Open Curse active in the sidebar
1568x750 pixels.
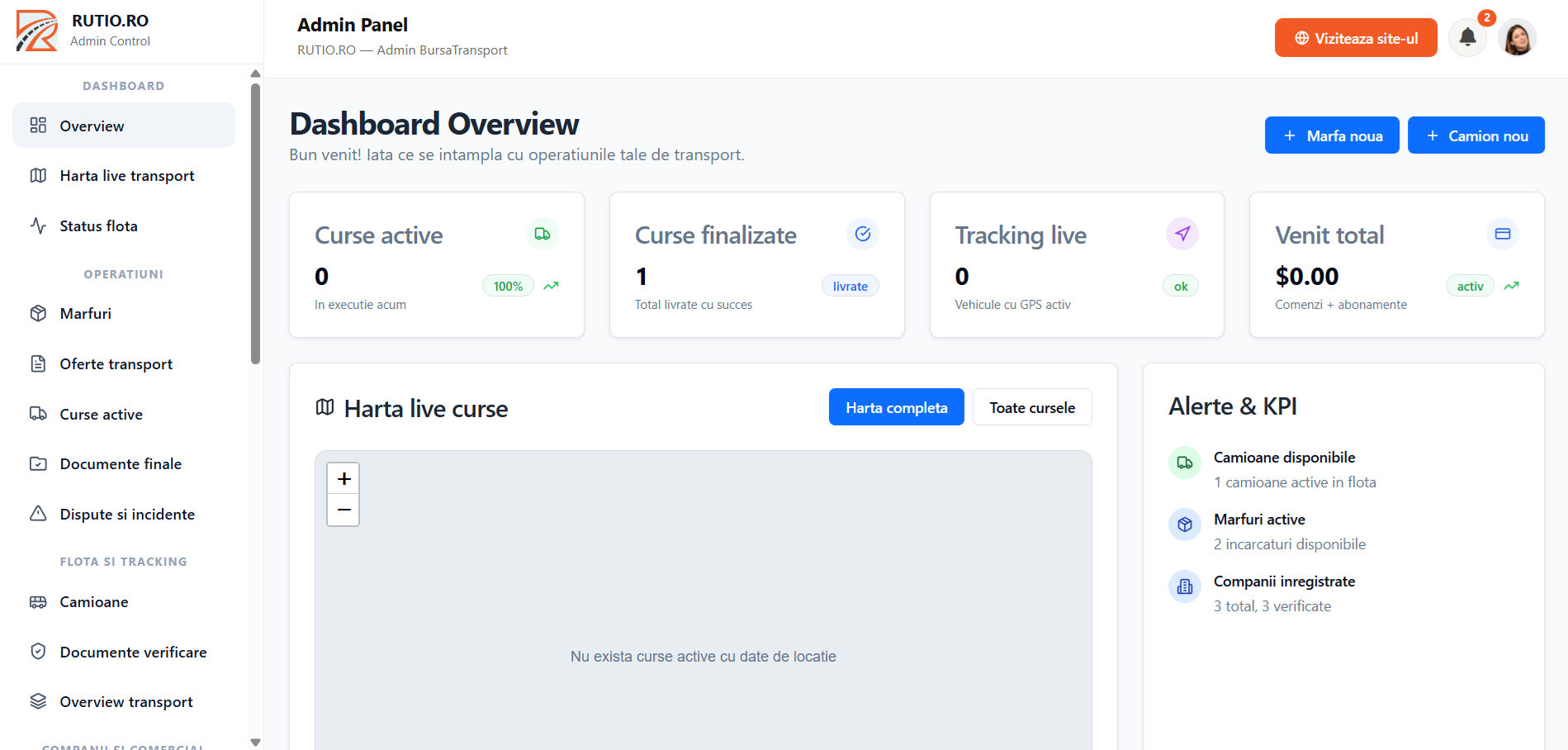click(x=124, y=415)
